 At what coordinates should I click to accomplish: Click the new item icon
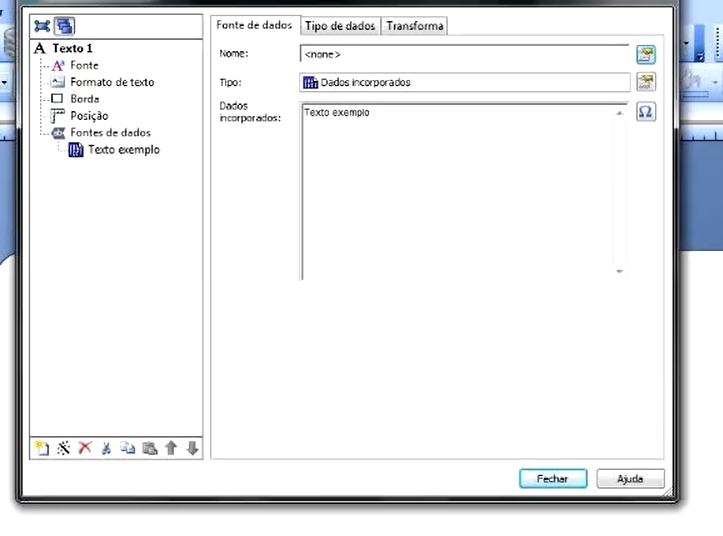pyautogui.click(x=42, y=448)
